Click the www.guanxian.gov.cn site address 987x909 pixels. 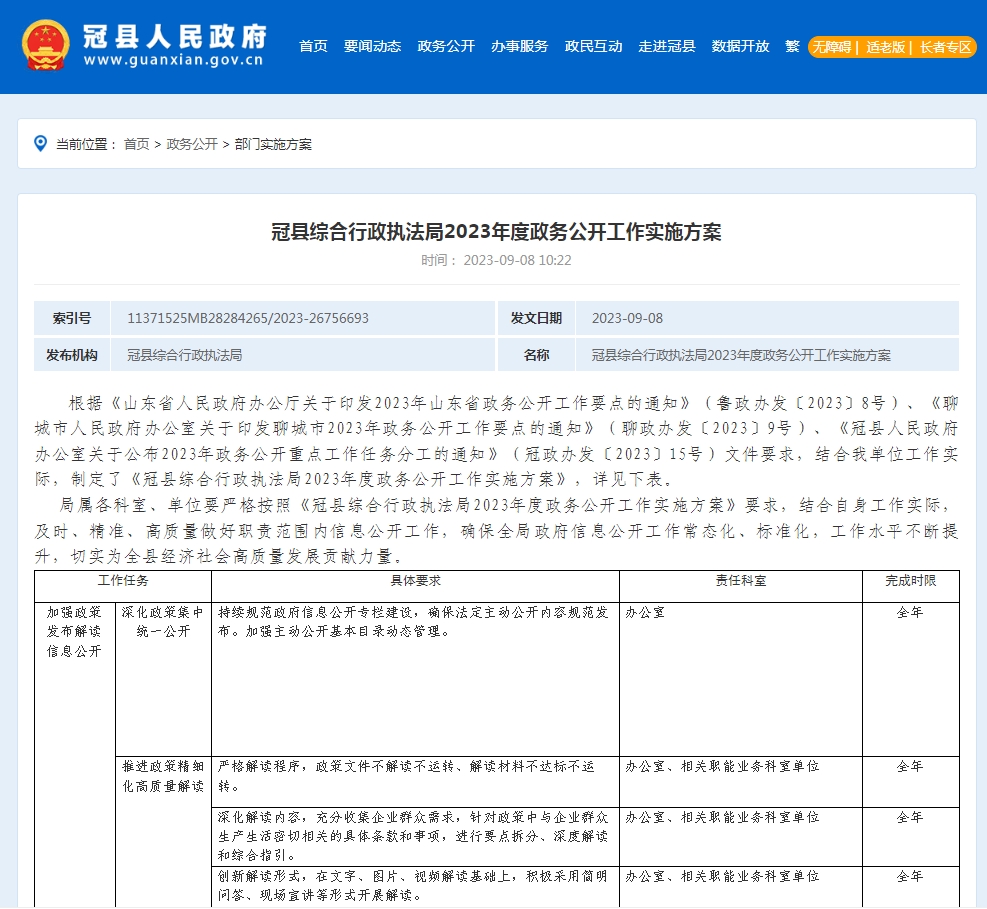click(173, 60)
